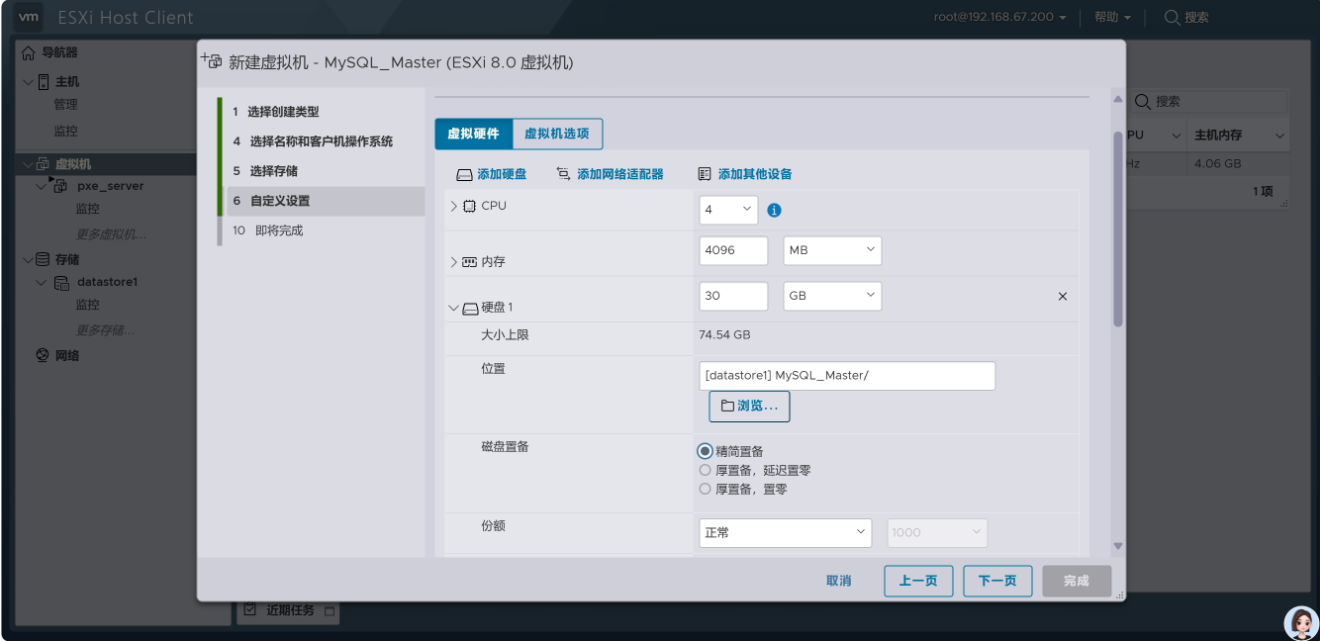Click the hard disk 1 drive icon

tap(470, 308)
